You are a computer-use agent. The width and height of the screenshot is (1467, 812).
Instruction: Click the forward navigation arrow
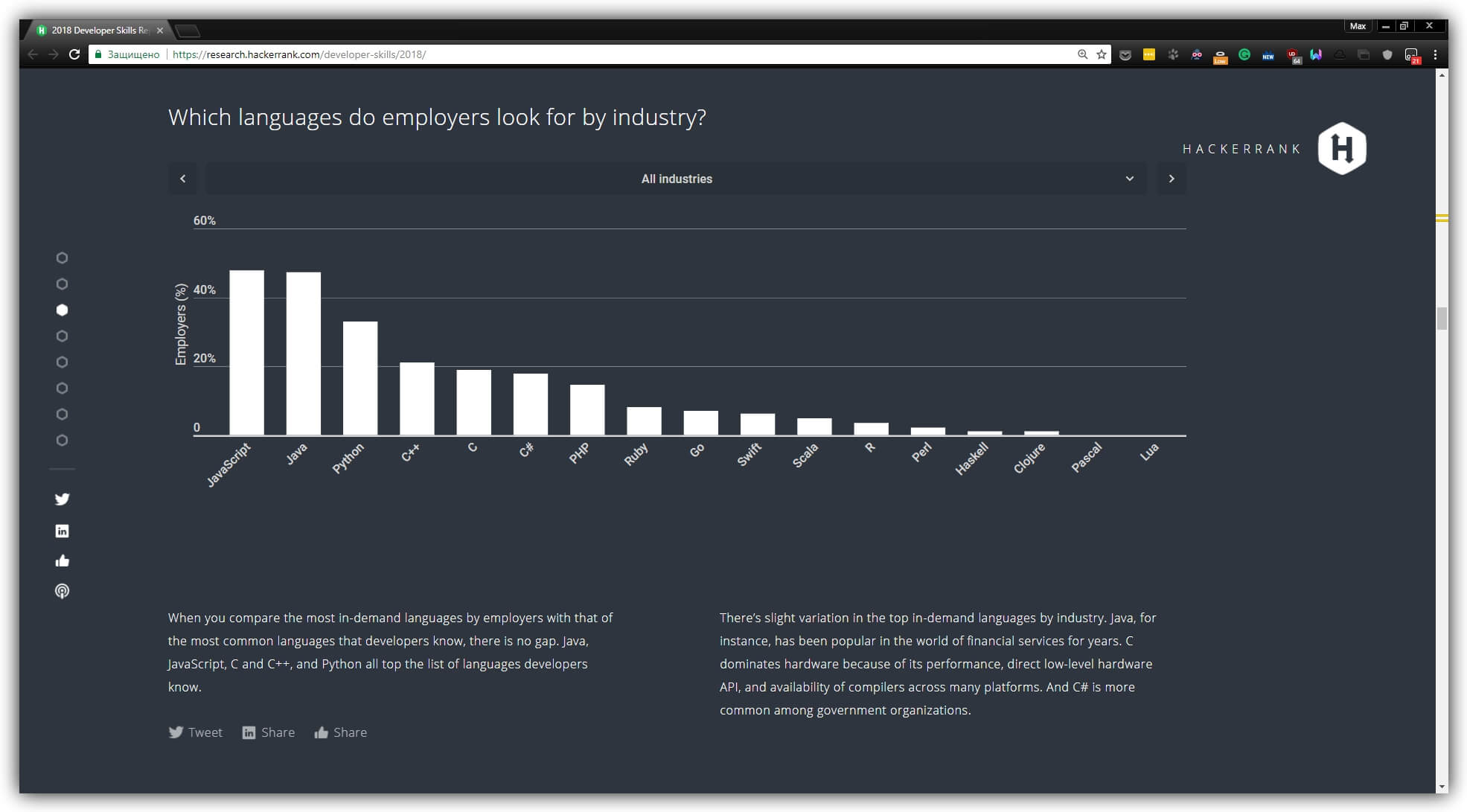pos(1172,179)
